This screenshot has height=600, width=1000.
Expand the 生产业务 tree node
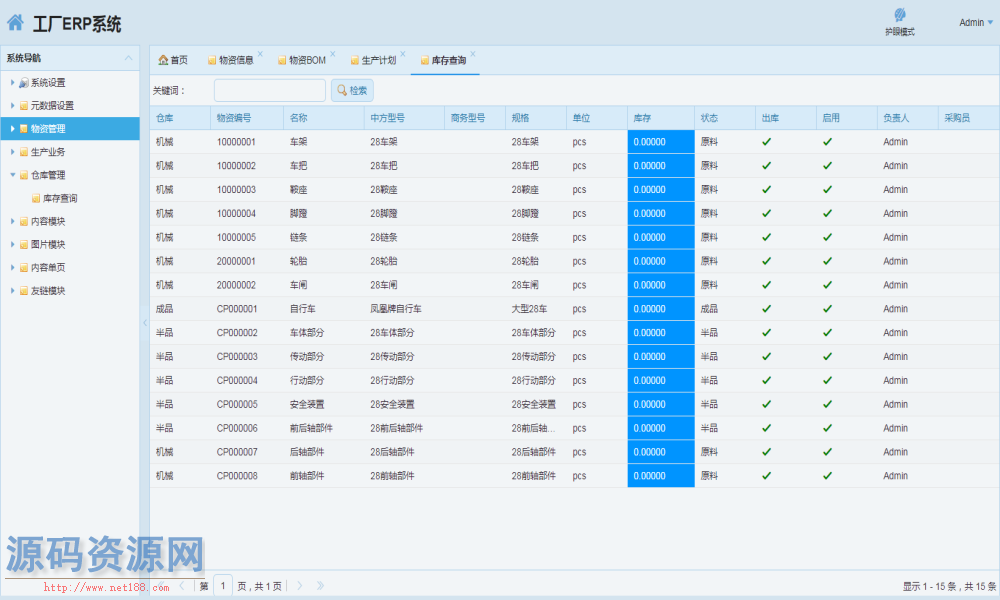[x=12, y=152]
